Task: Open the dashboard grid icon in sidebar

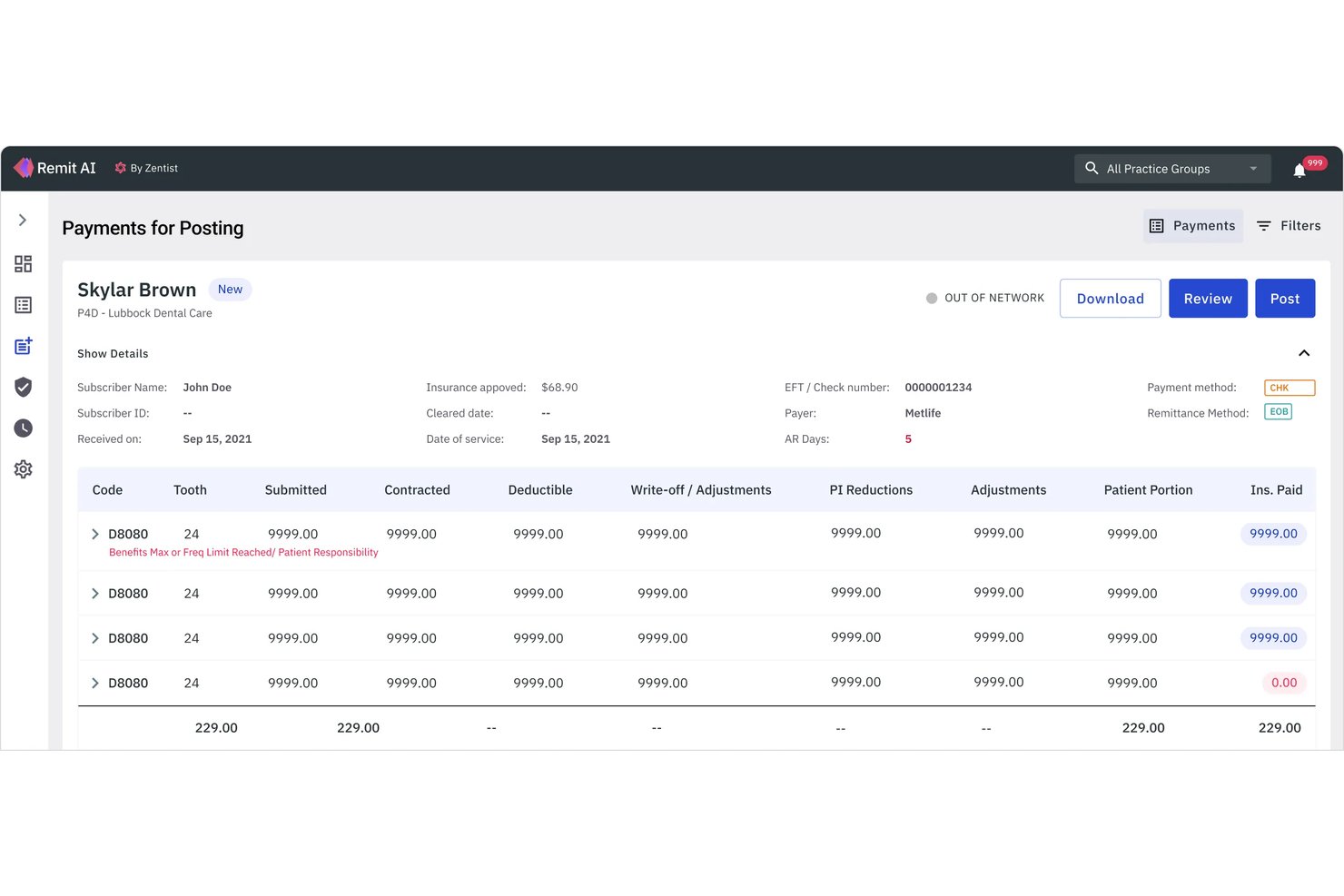Action: (24, 264)
